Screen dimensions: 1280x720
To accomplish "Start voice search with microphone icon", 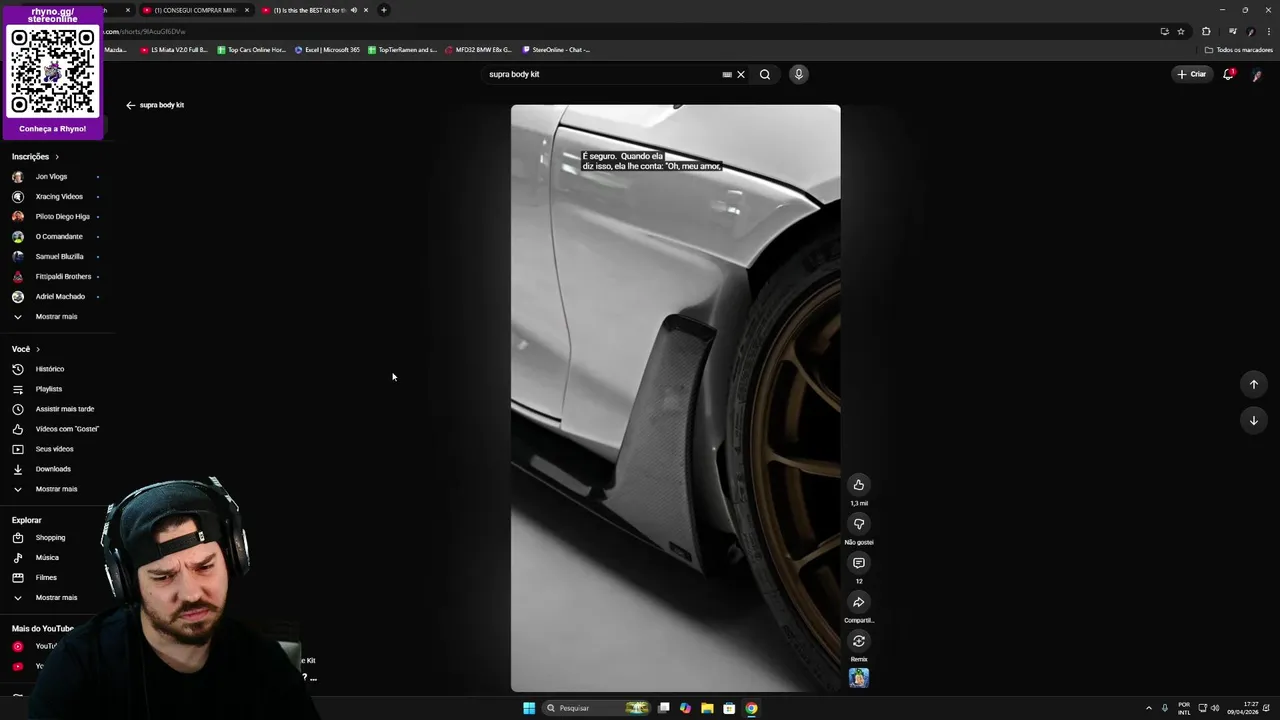I will (x=798, y=74).
